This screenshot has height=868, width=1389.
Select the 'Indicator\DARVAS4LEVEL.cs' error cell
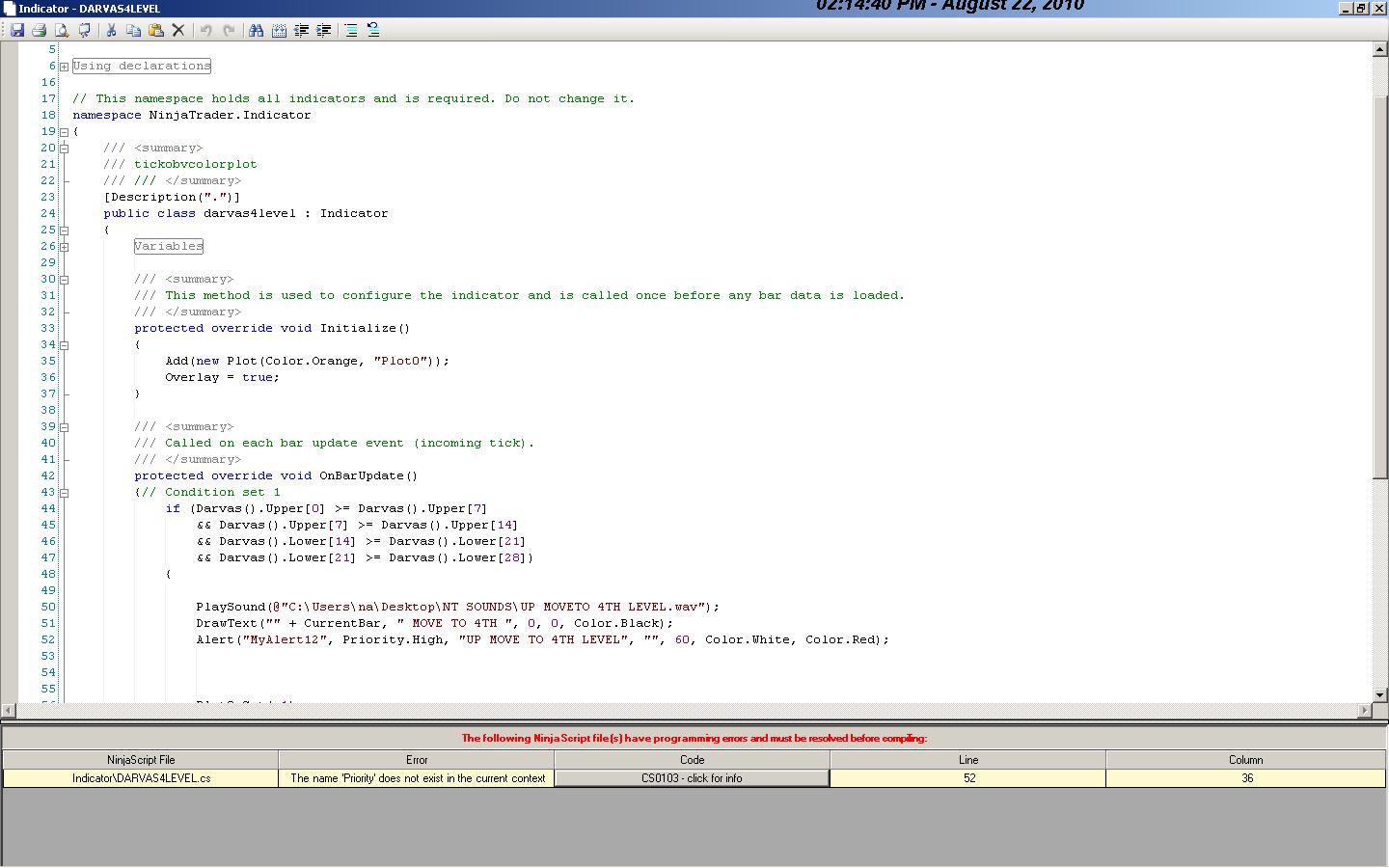(141, 778)
